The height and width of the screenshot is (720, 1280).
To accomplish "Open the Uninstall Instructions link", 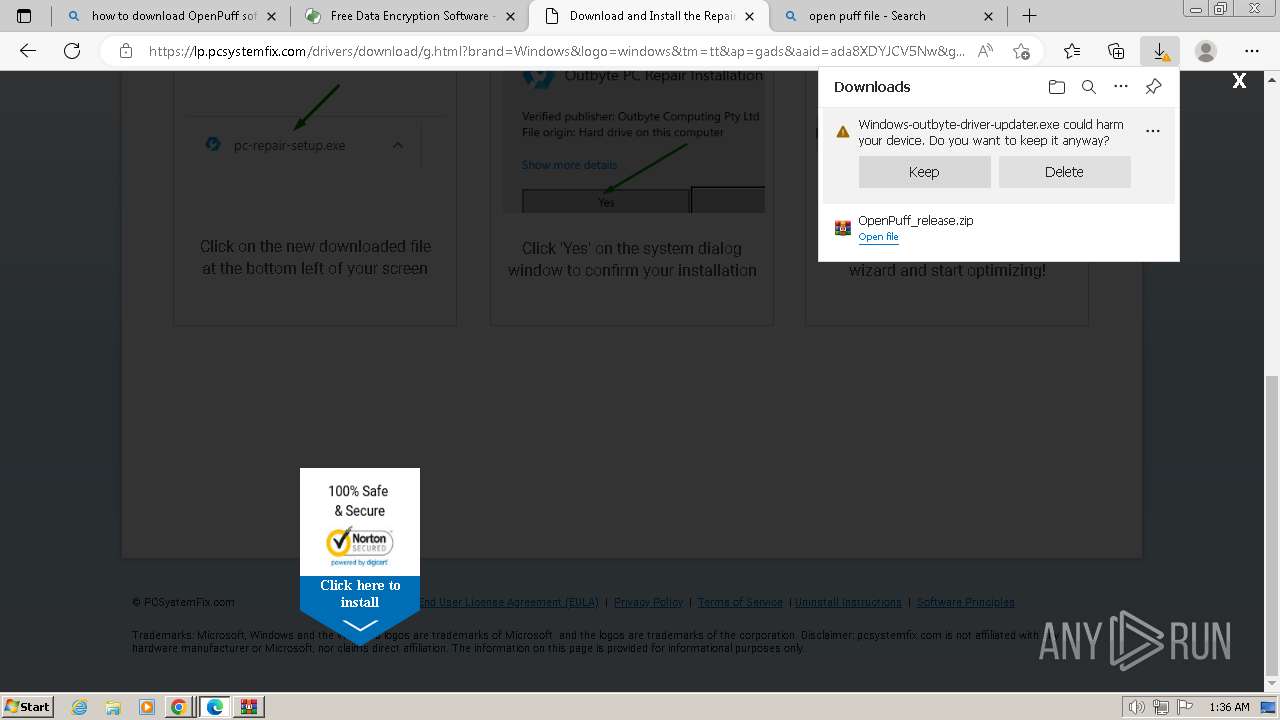I will pos(848,602).
